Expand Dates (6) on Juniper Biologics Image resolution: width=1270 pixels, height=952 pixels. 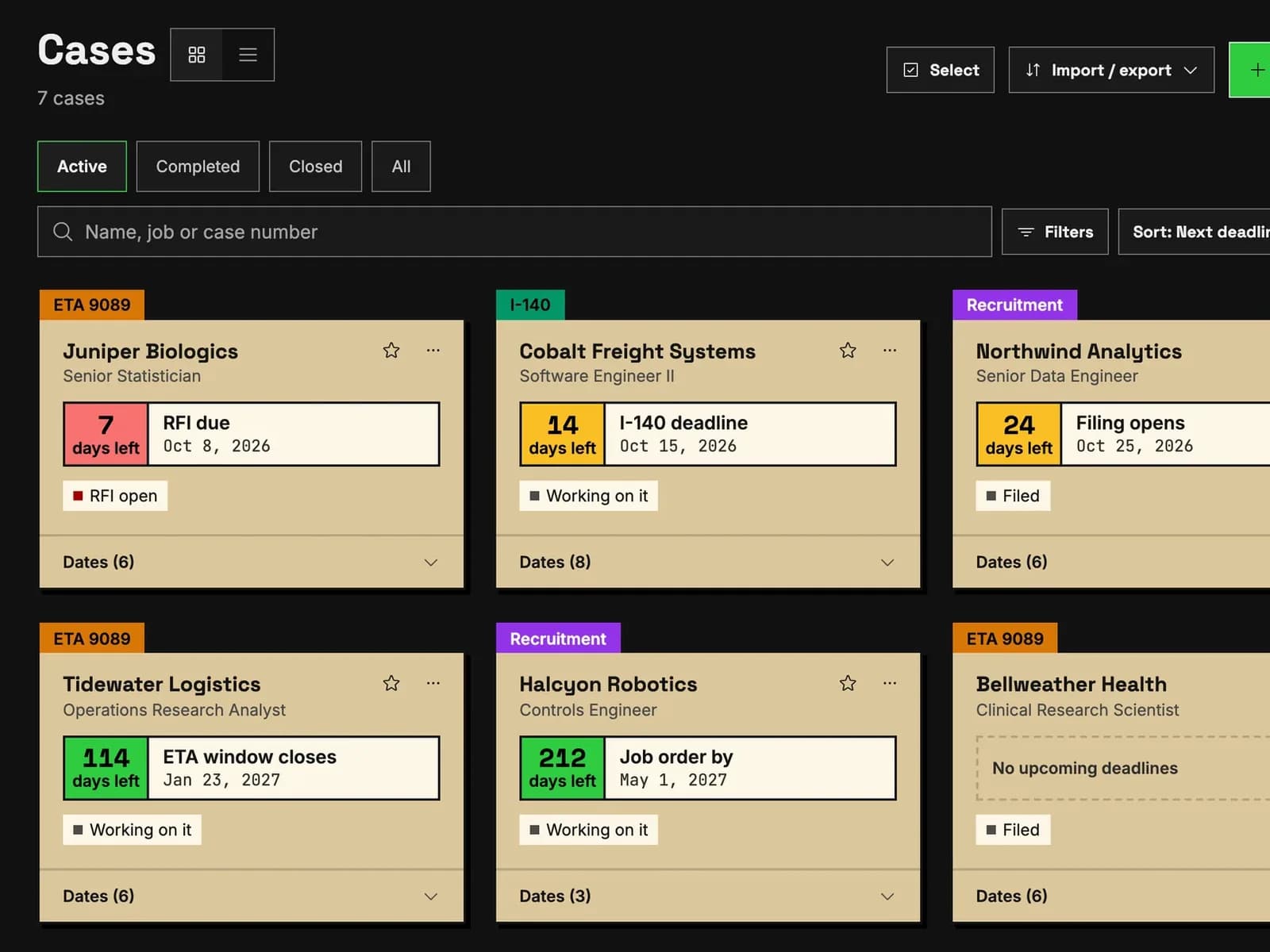pyautogui.click(x=251, y=562)
